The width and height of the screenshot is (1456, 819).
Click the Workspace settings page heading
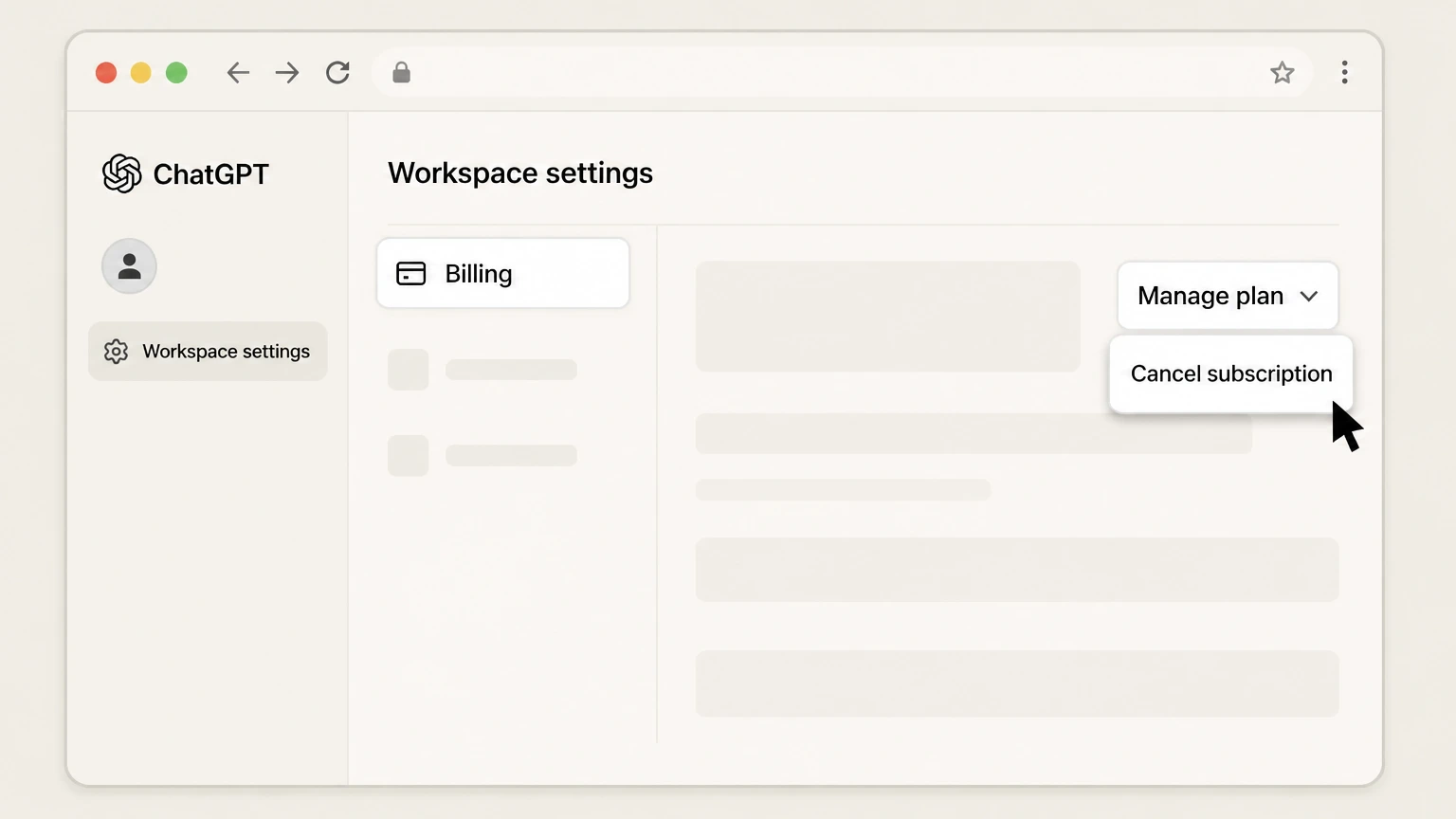[x=520, y=173]
